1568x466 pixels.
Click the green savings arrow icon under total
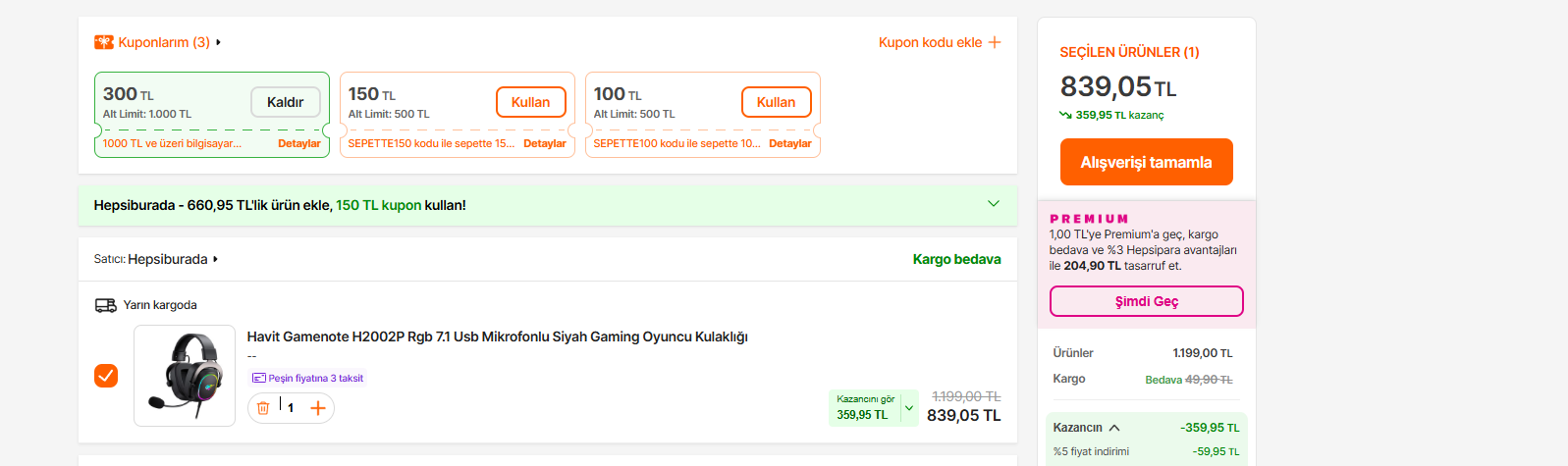point(1065,115)
